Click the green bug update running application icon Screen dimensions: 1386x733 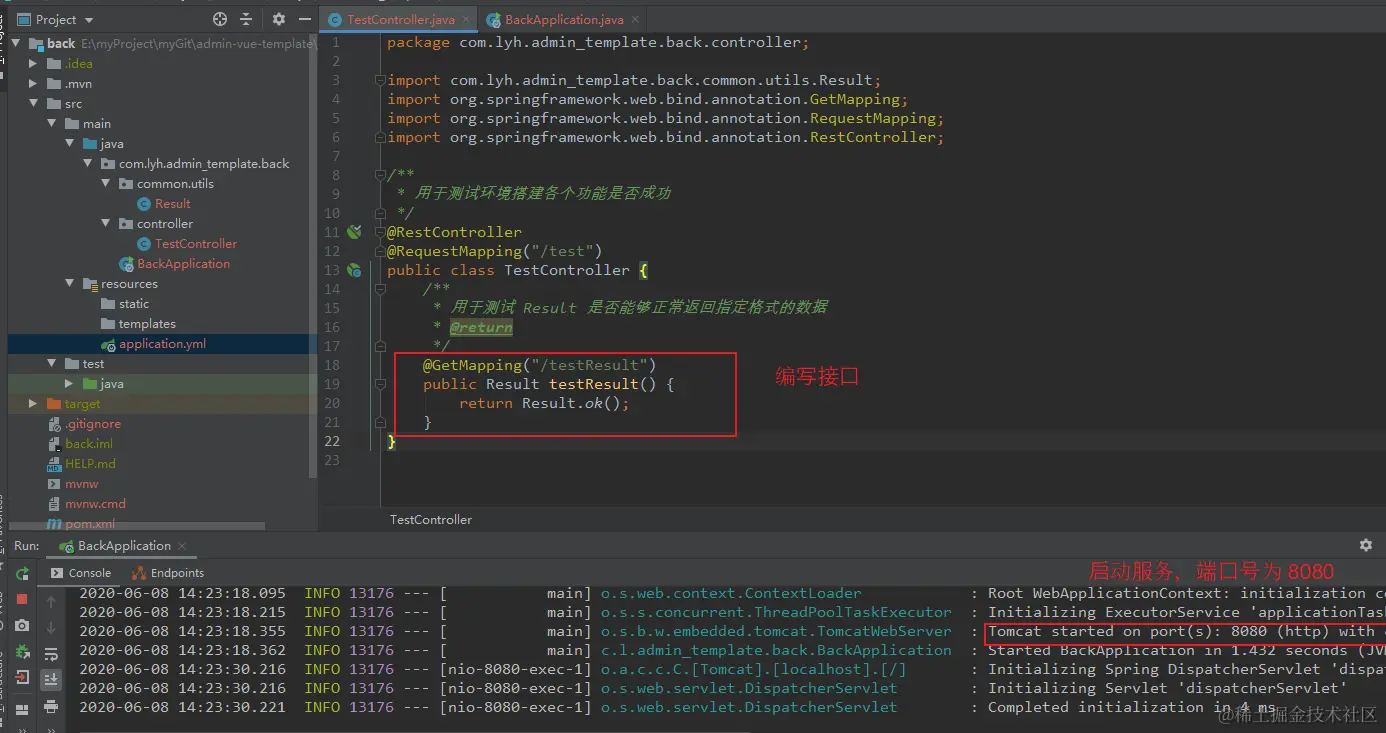22,652
